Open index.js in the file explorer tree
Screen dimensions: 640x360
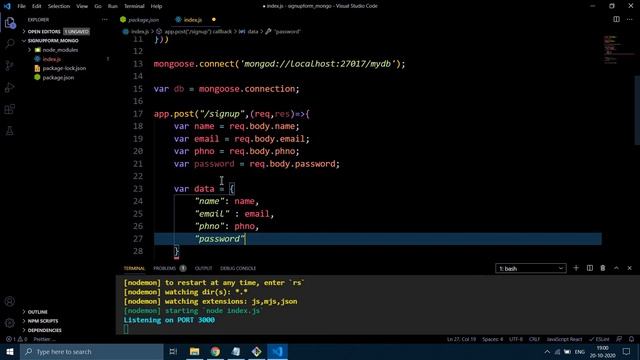click(51, 59)
